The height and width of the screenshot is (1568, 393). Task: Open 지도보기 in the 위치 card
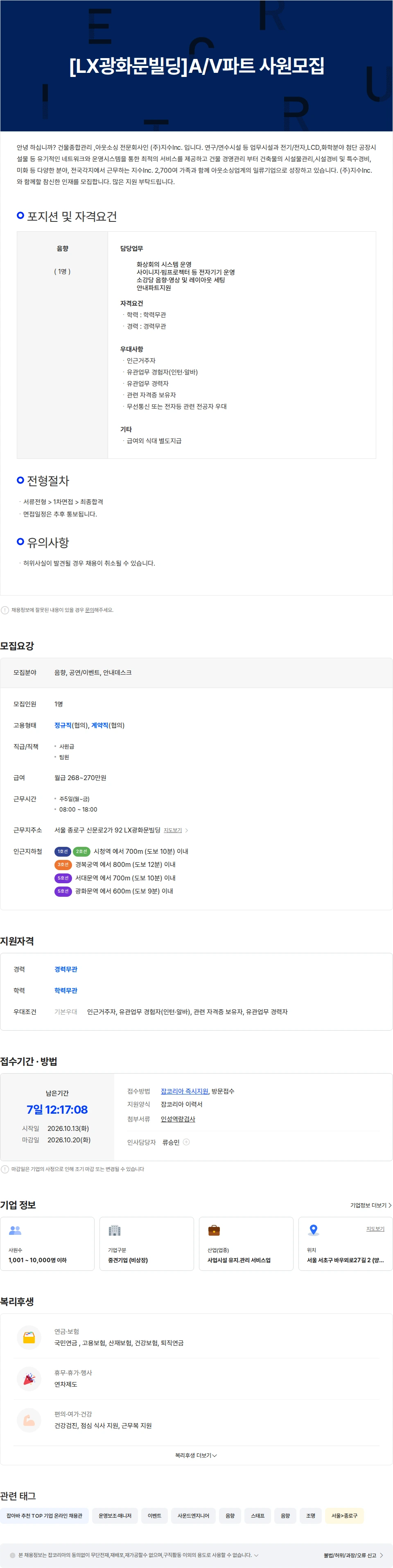(x=375, y=1229)
